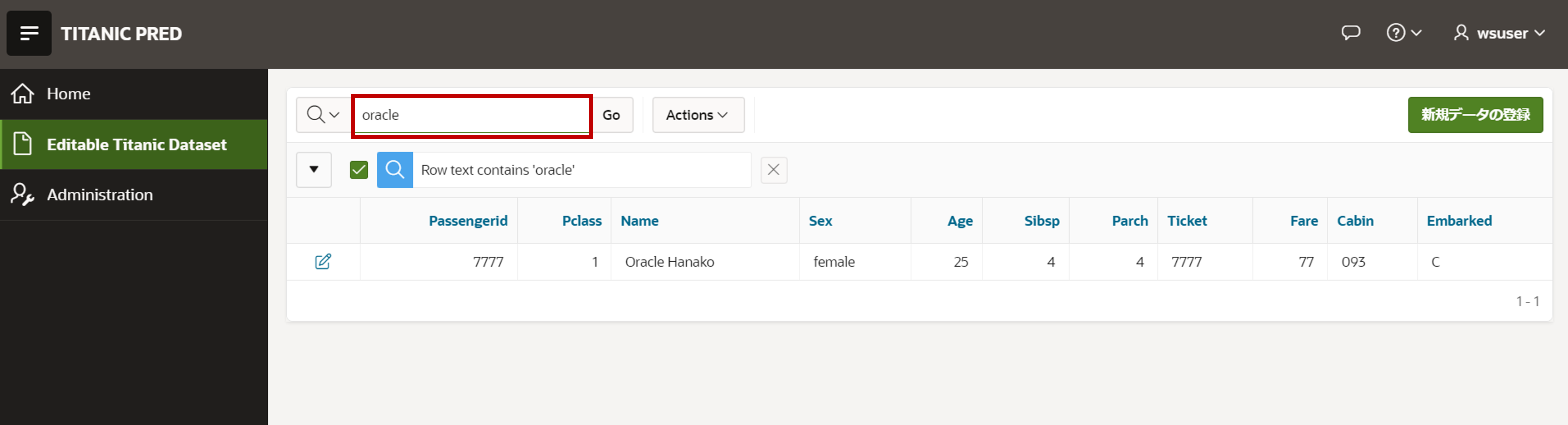The width and height of the screenshot is (1568, 425).
Task: Remove the 'oracle' filter with X icon
Action: pos(773,170)
